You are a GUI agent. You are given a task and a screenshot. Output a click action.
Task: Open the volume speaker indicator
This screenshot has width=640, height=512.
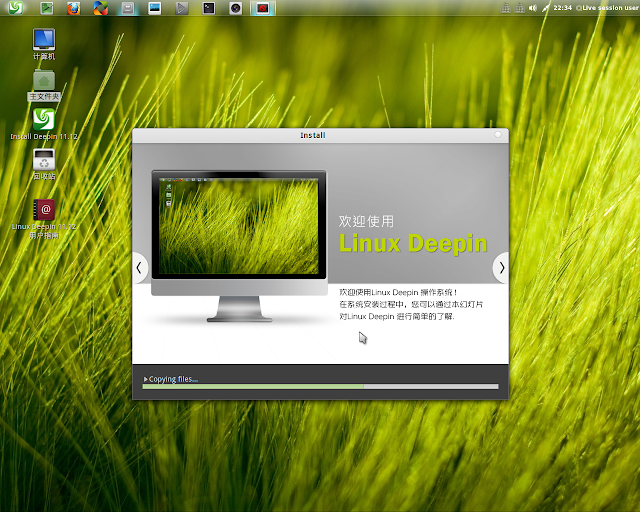pyautogui.click(x=533, y=8)
